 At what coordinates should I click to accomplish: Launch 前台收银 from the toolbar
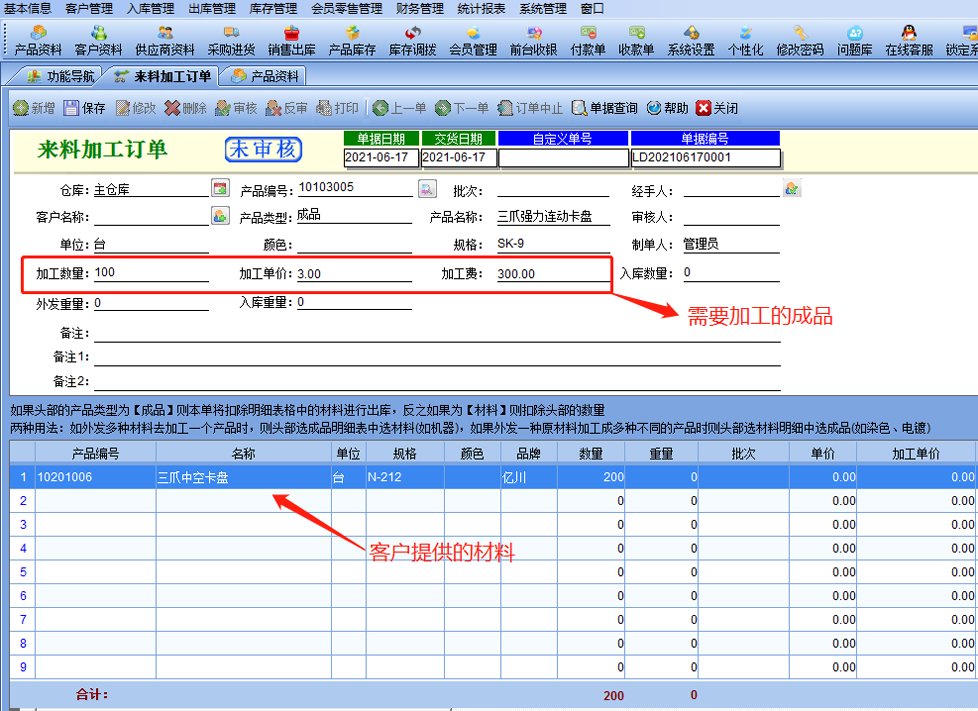(533, 41)
